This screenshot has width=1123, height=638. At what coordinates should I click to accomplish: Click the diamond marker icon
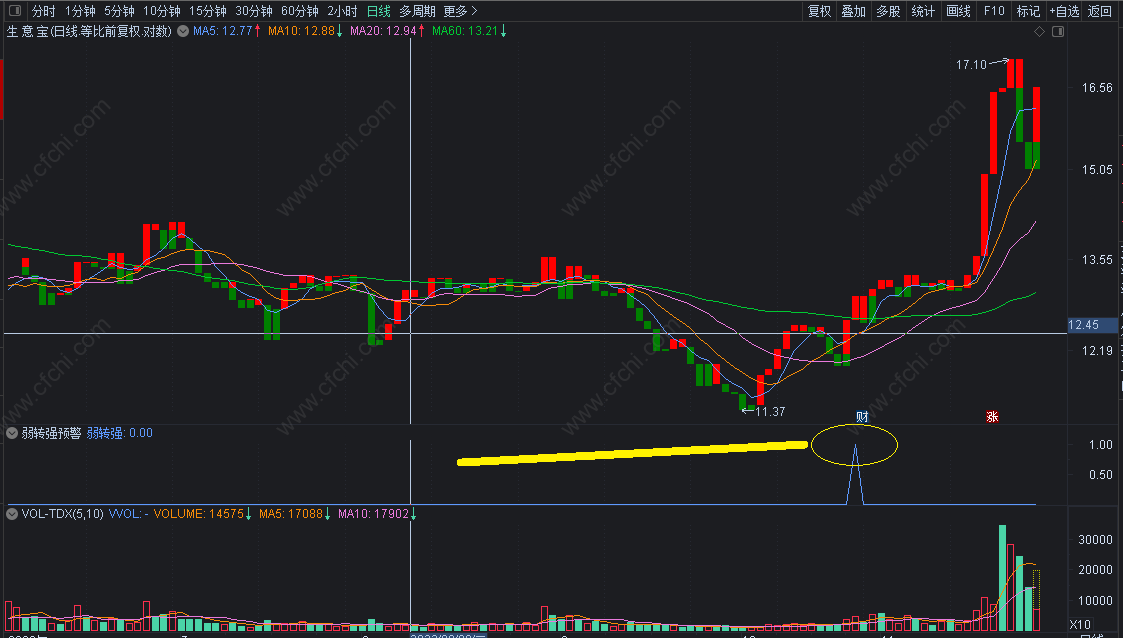pyautogui.click(x=1039, y=32)
